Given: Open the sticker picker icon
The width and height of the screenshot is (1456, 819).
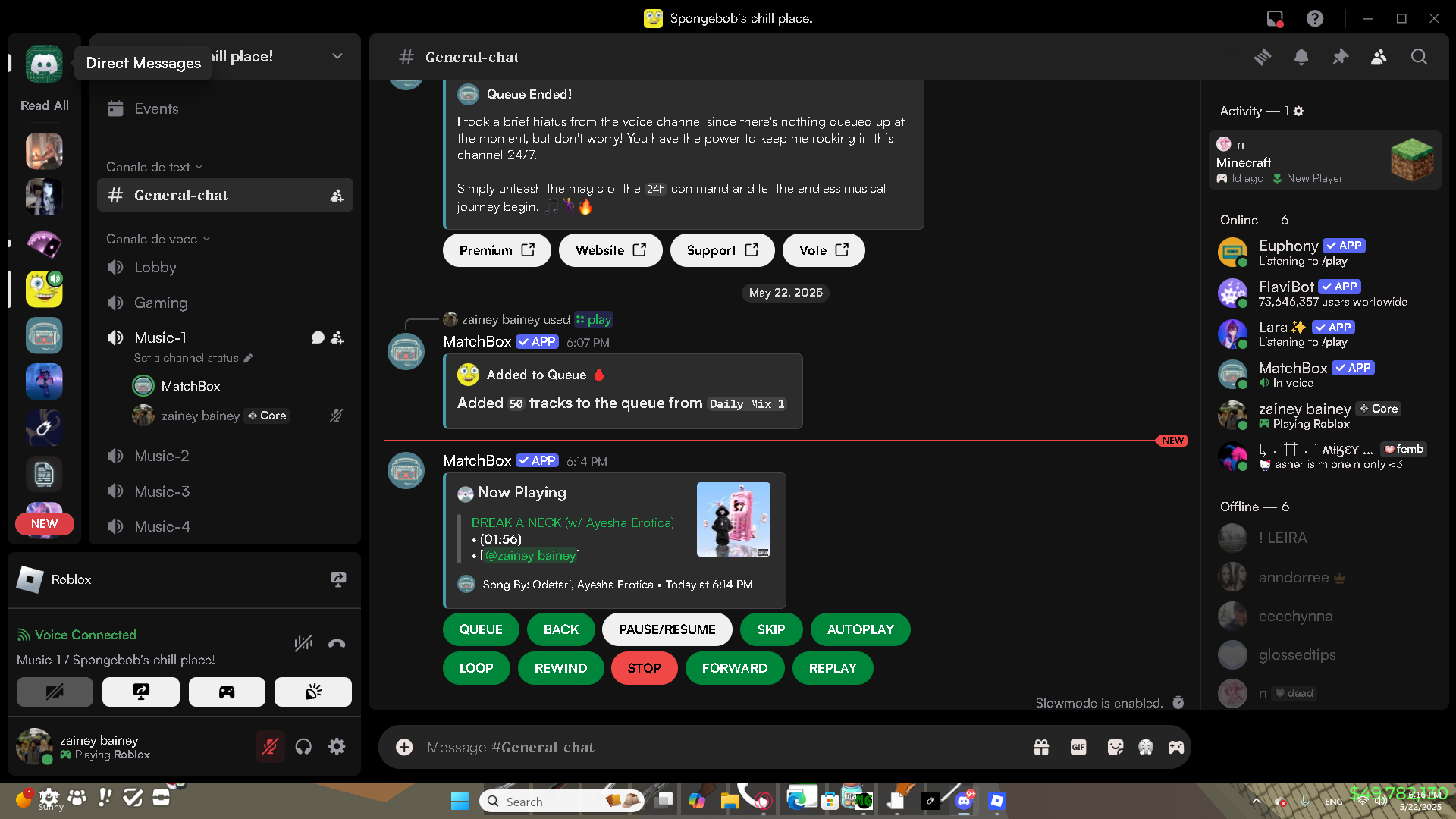Looking at the screenshot, I should click(x=1116, y=748).
